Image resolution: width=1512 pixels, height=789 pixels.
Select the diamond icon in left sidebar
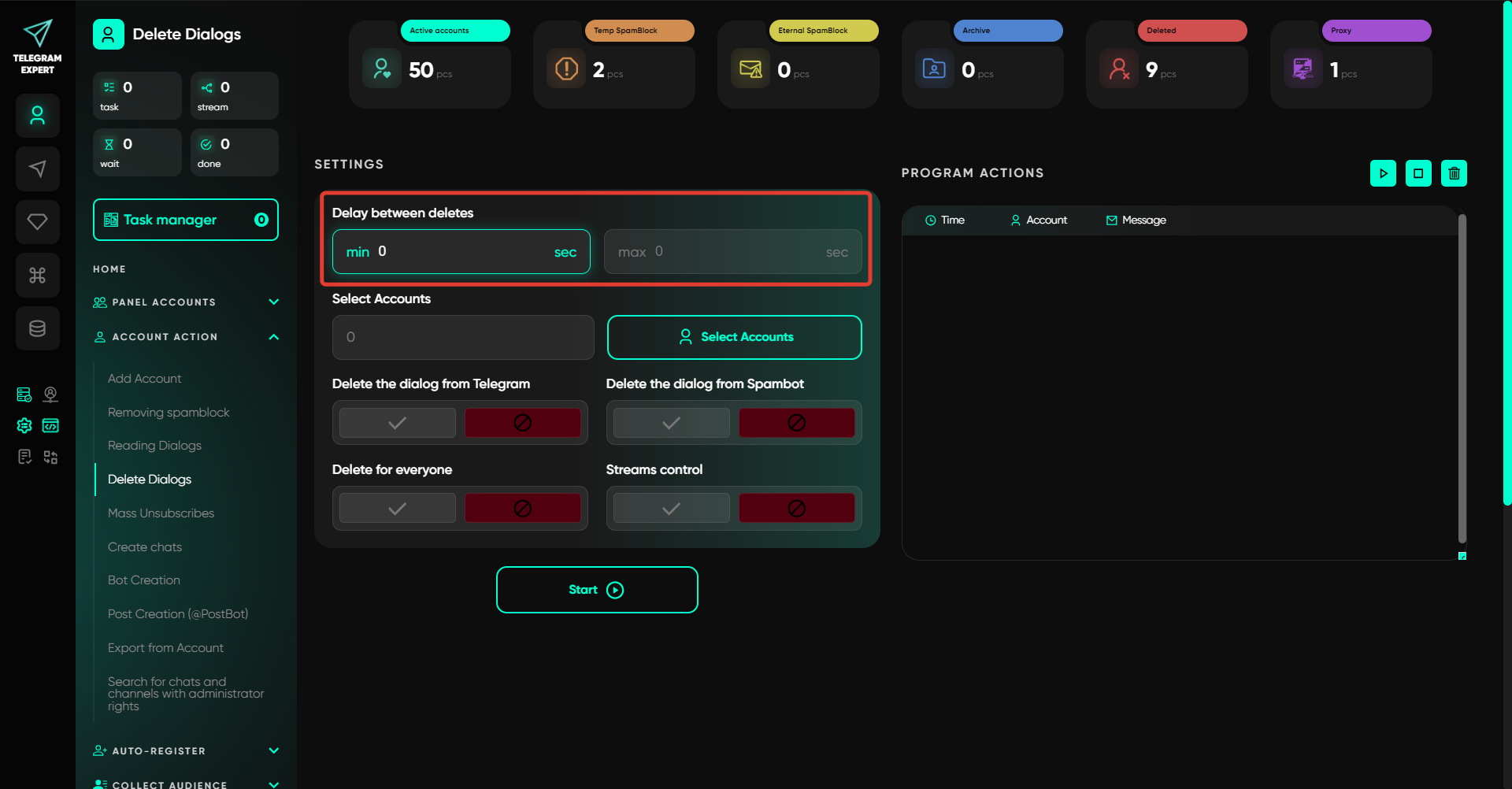[37, 222]
